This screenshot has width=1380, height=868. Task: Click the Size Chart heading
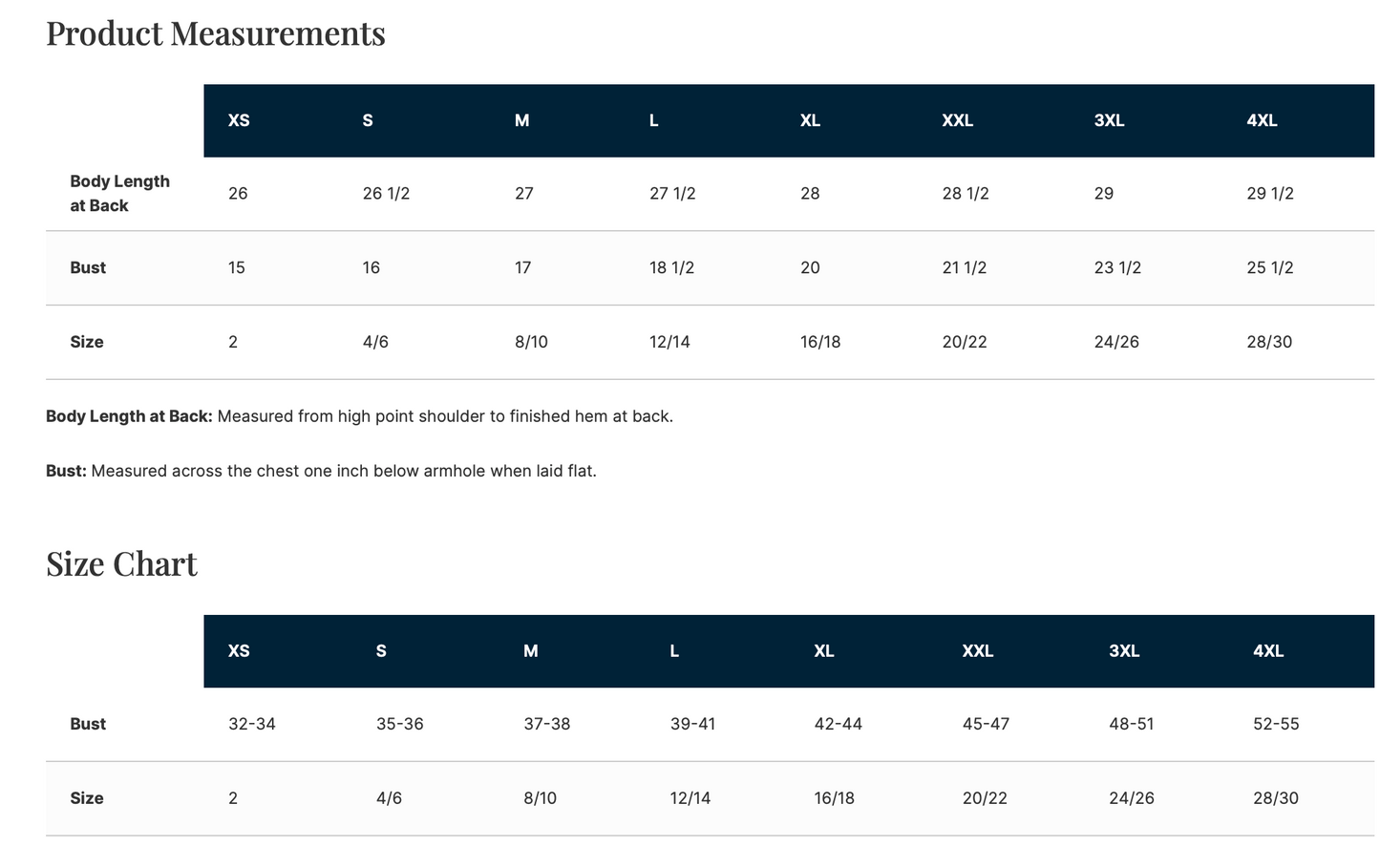tap(121, 563)
